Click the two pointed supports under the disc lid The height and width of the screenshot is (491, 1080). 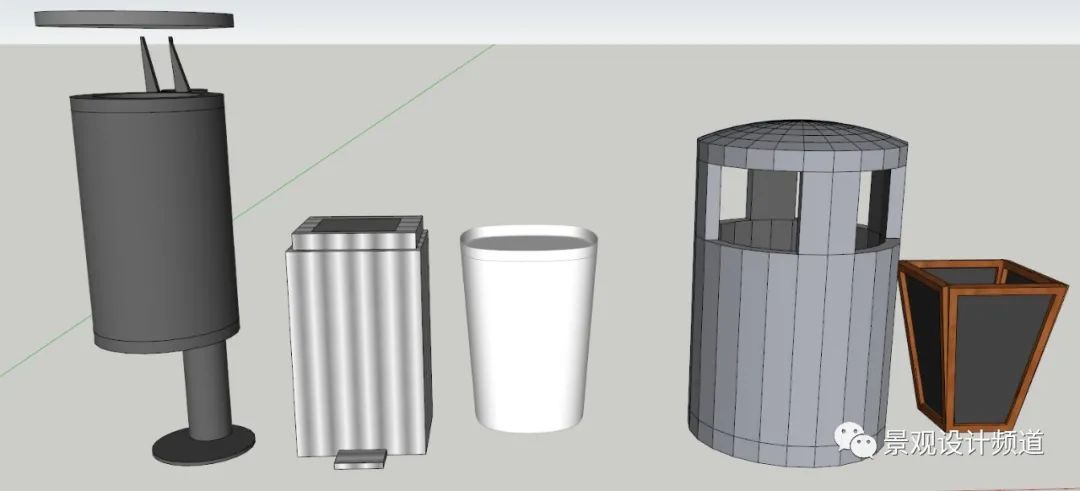click(163, 67)
